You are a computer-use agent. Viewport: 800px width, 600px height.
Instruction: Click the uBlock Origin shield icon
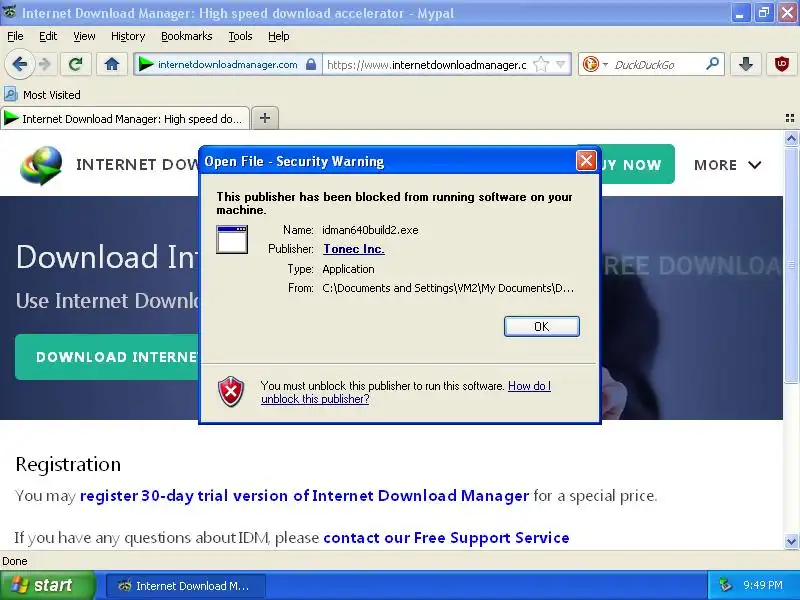tap(781, 64)
